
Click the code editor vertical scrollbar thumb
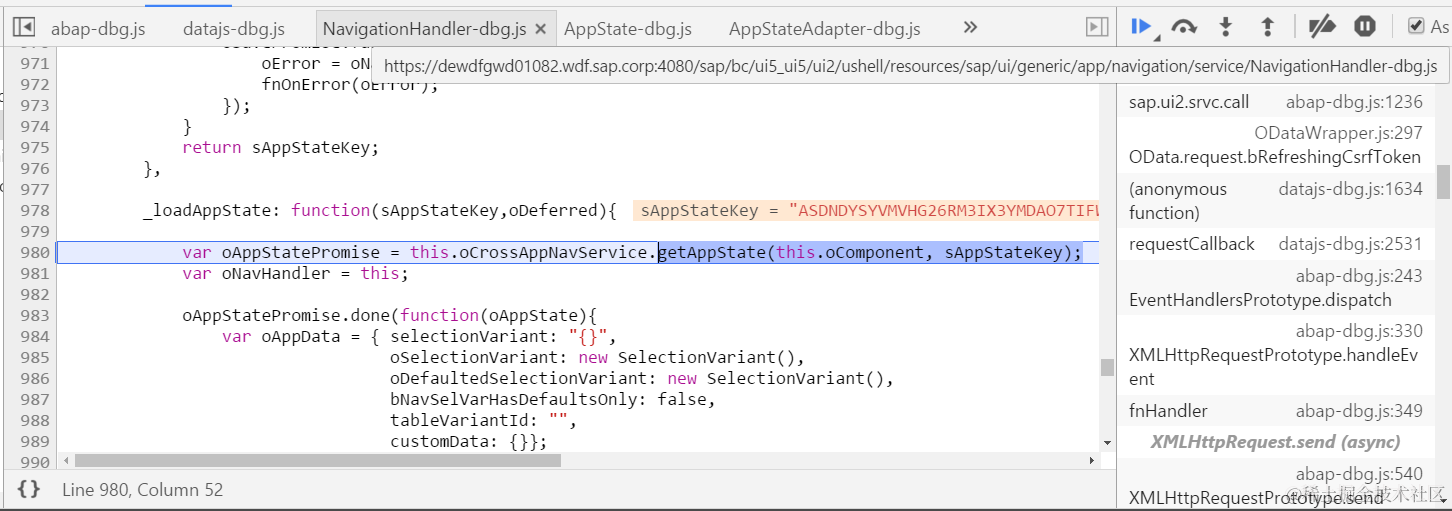(x=1107, y=367)
